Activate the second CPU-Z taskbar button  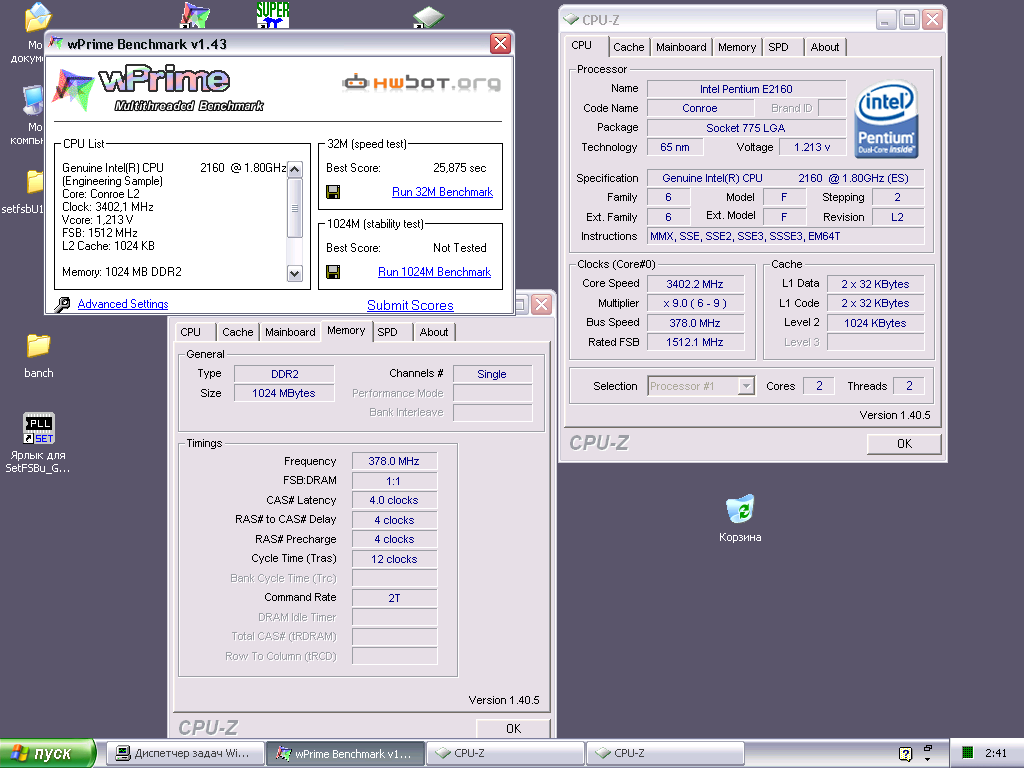pyautogui.click(x=665, y=754)
